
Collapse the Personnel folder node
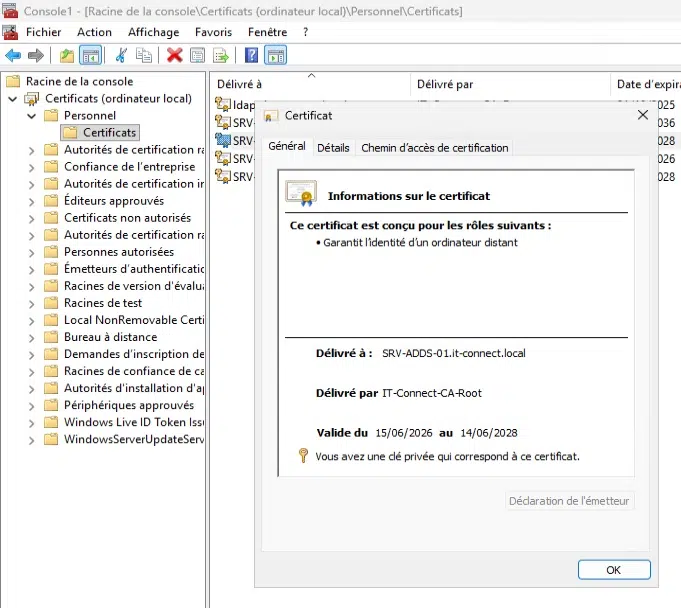tap(31, 116)
